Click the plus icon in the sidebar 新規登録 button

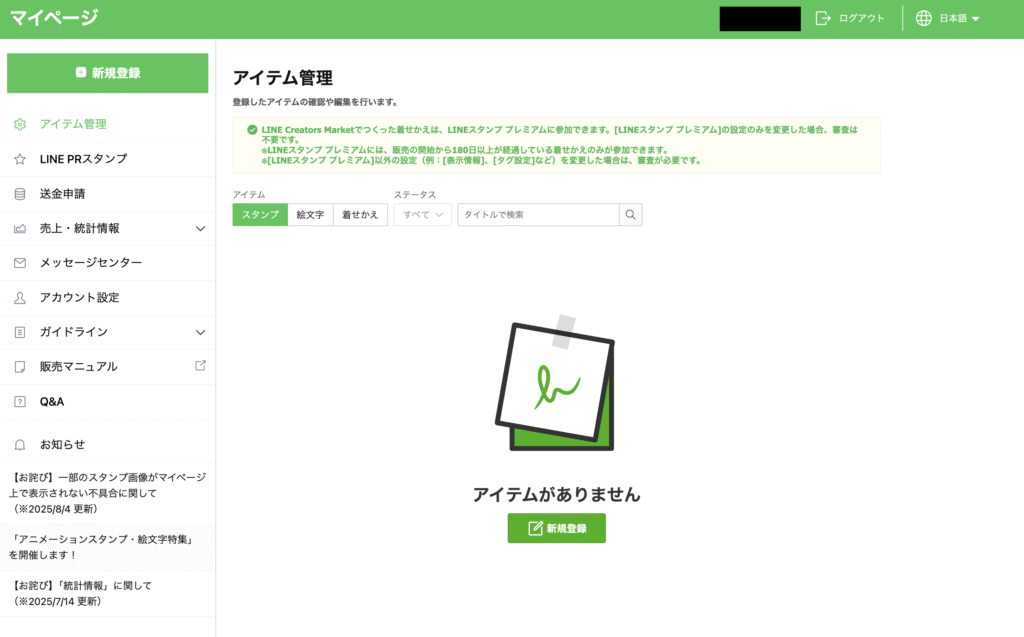pyautogui.click(x=81, y=73)
